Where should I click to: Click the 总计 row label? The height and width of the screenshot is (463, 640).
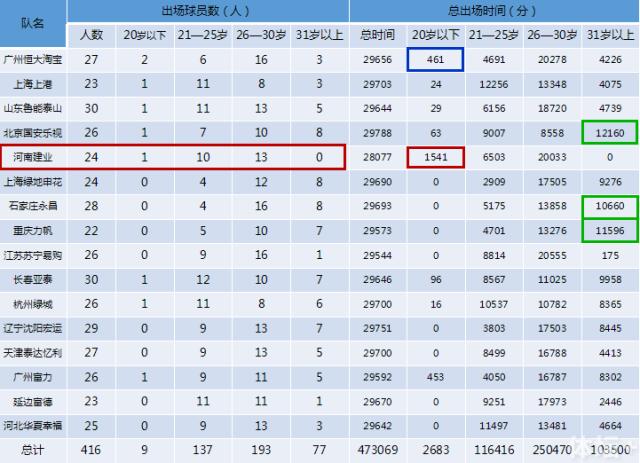tap(33, 450)
